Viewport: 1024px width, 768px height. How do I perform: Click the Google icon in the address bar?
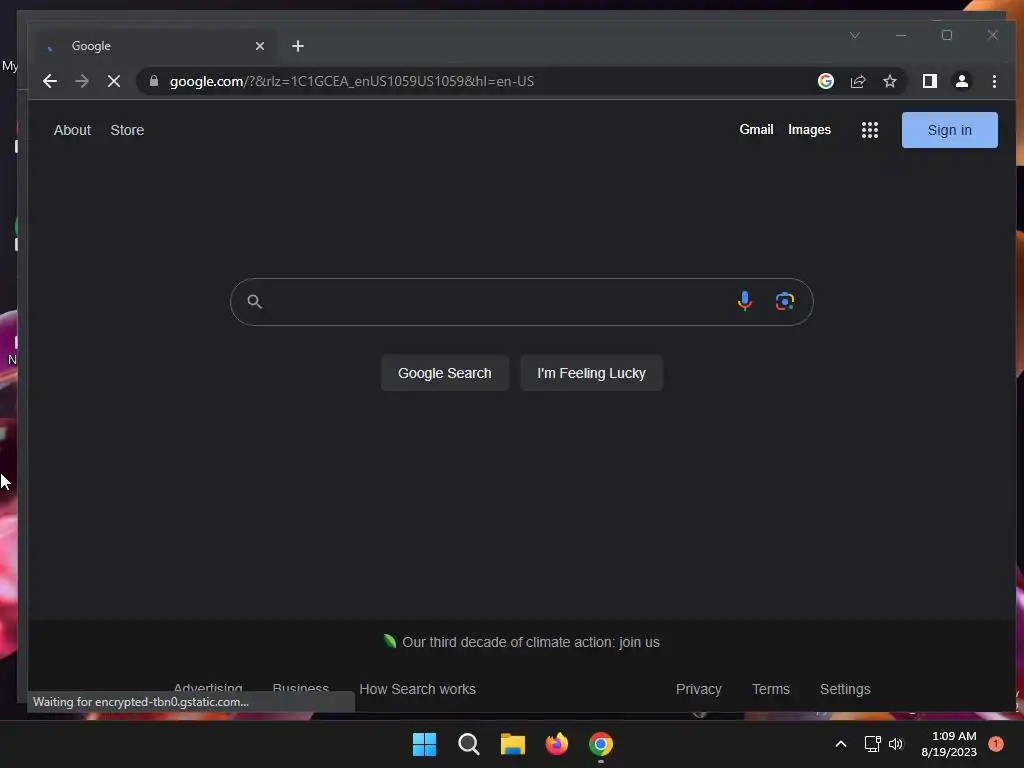tap(825, 81)
